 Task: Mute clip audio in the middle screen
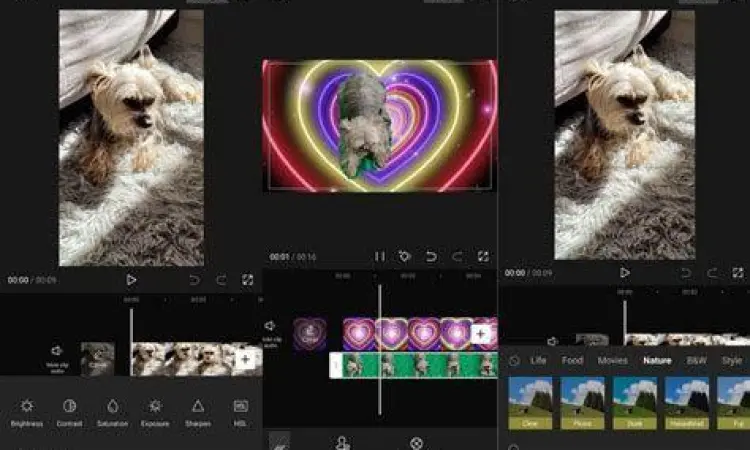click(x=271, y=333)
